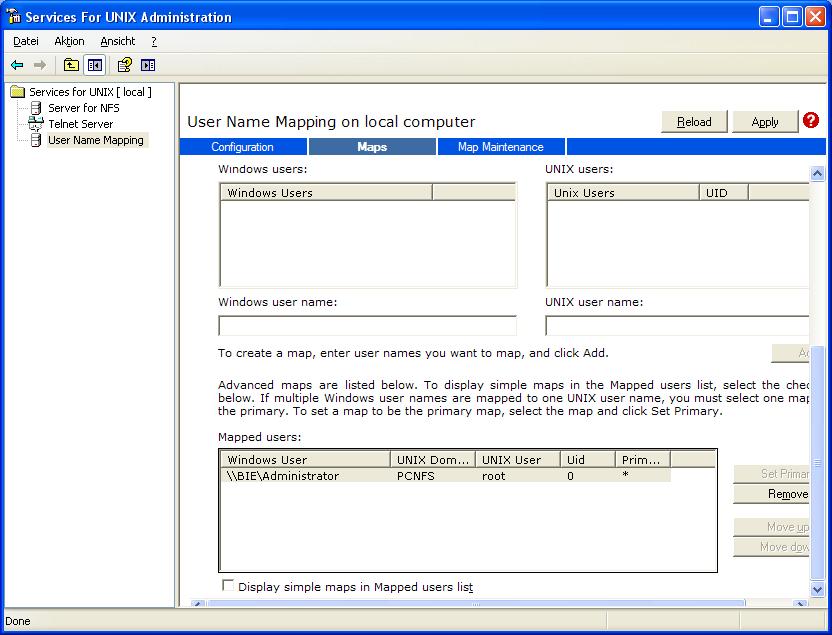The image size is (832, 635).
Task: Click the vertical scrollbar down arrow
Action: (x=818, y=589)
